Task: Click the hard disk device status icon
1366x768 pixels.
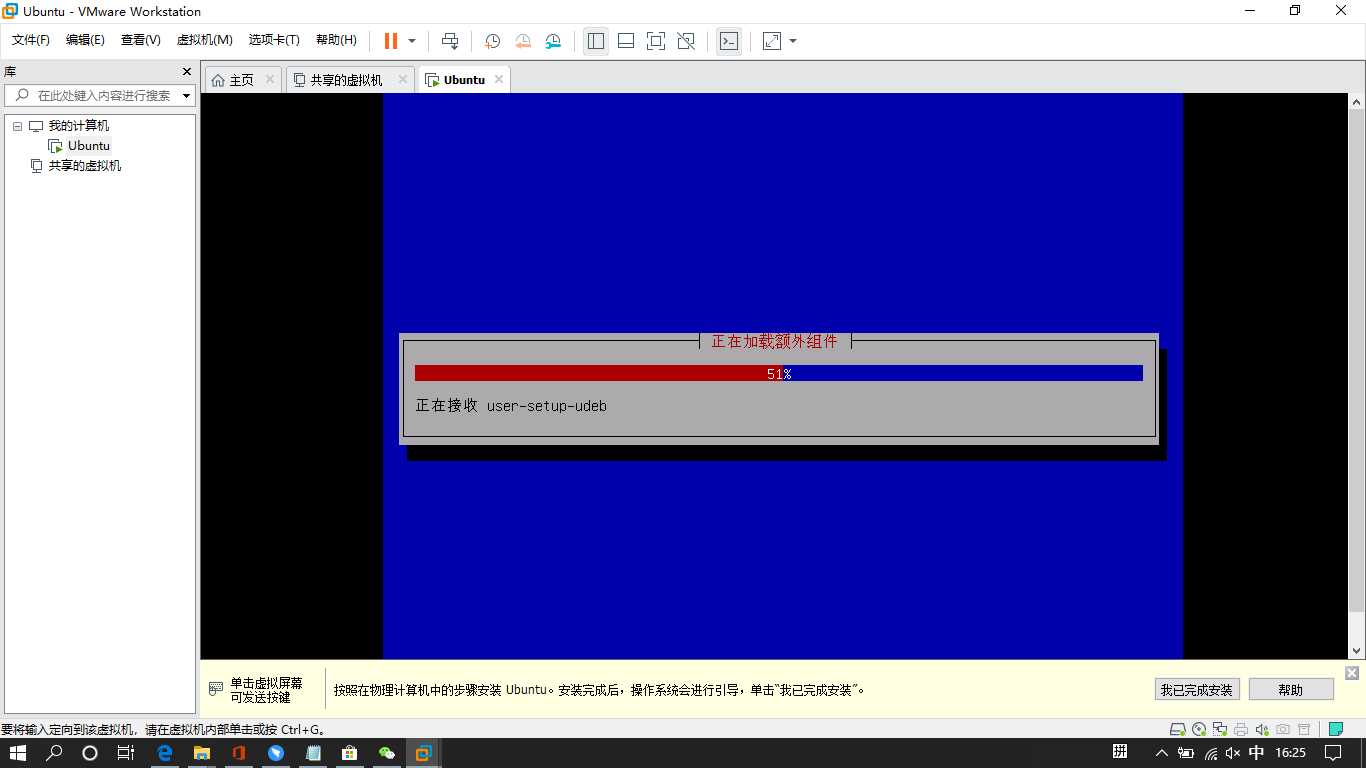Action: click(1178, 729)
